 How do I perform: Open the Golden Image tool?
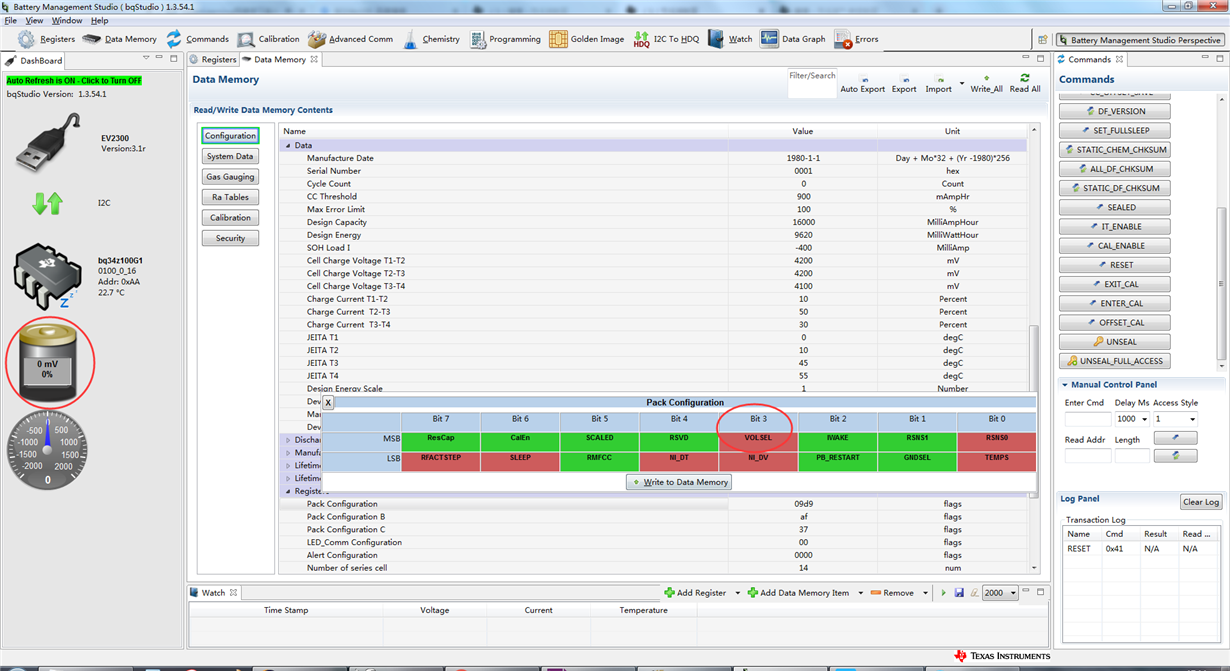pos(587,39)
